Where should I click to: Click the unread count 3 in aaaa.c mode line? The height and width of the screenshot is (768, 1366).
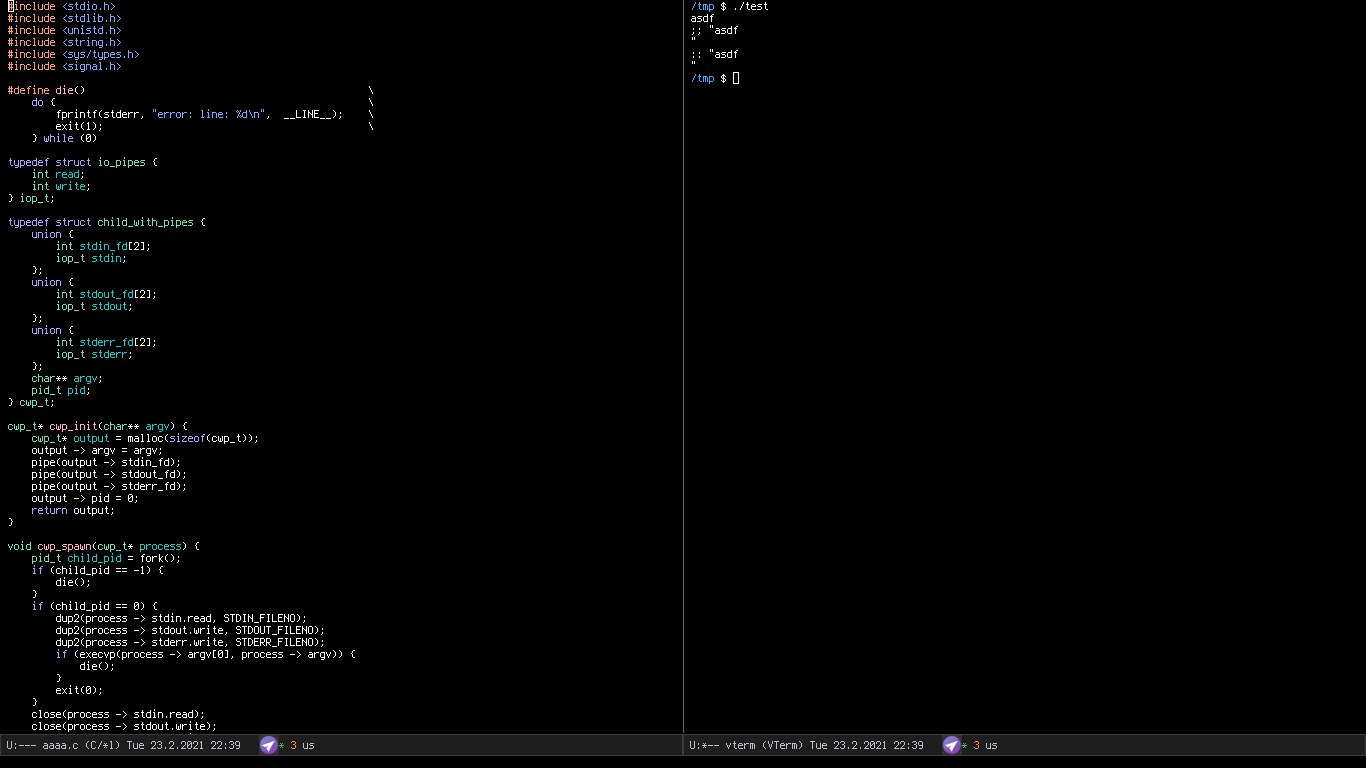coord(293,746)
